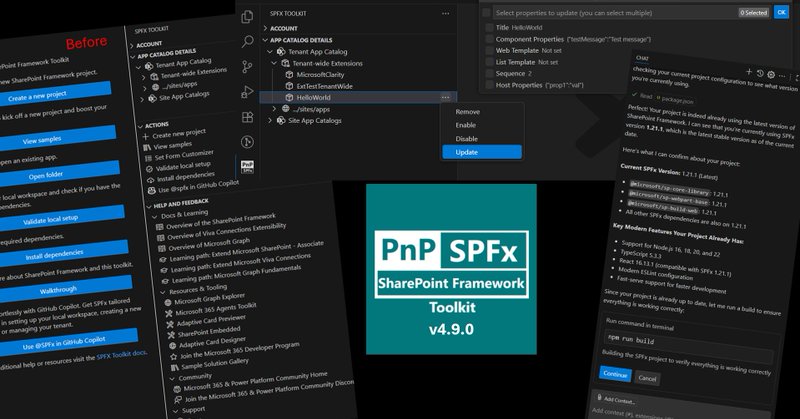Click the blue Open folder button
Image resolution: width=800 pixels, height=419 pixels.
tap(59, 172)
